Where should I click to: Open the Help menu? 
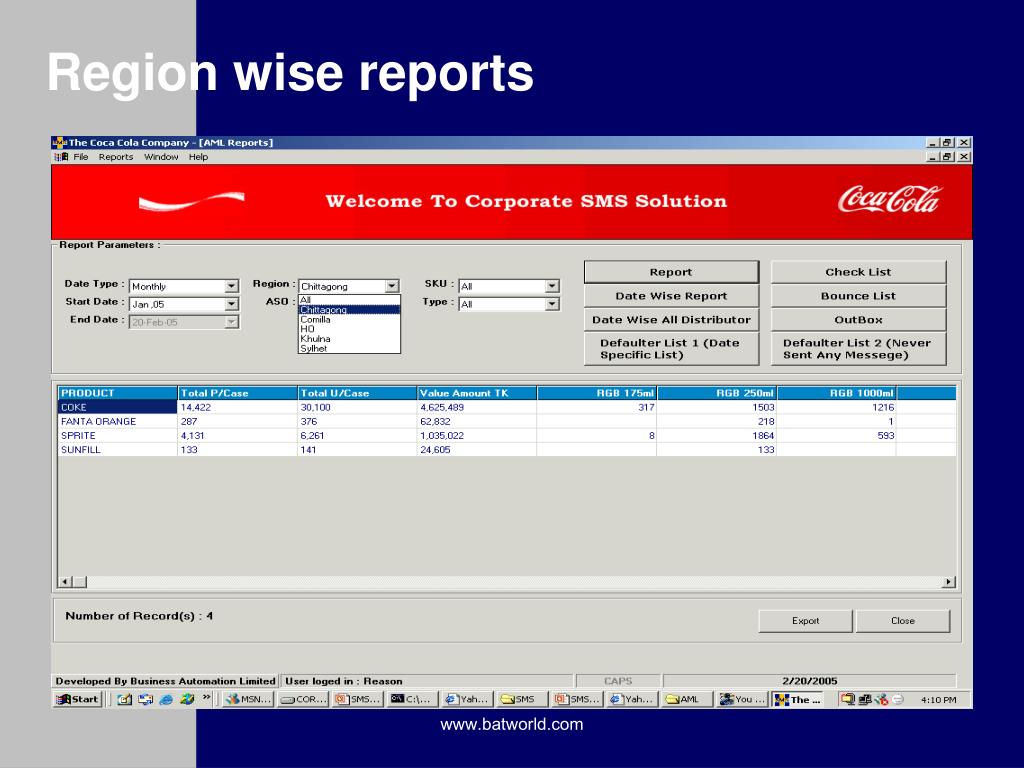tap(198, 157)
